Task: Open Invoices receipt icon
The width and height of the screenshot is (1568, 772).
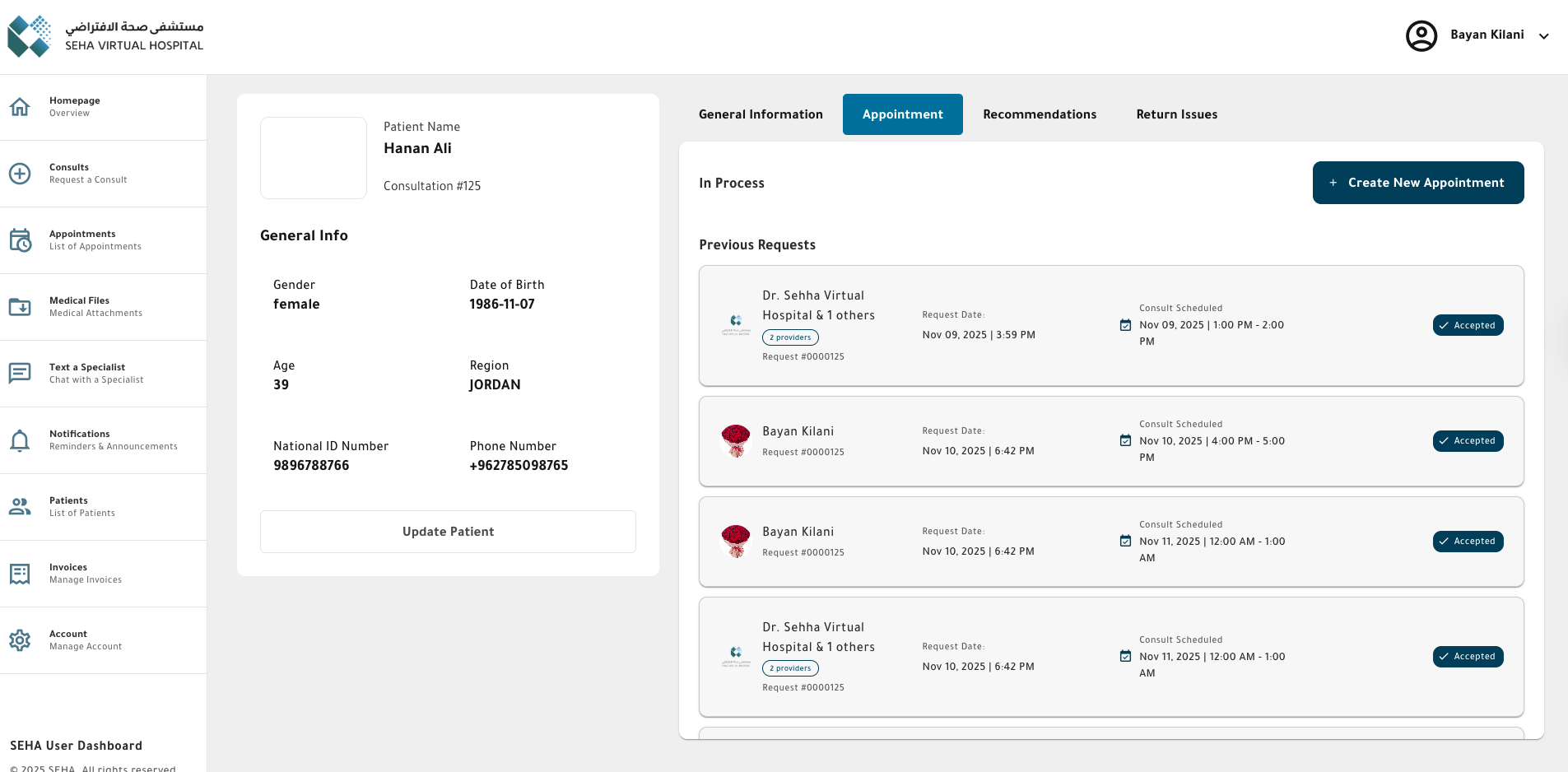Action: [20, 574]
